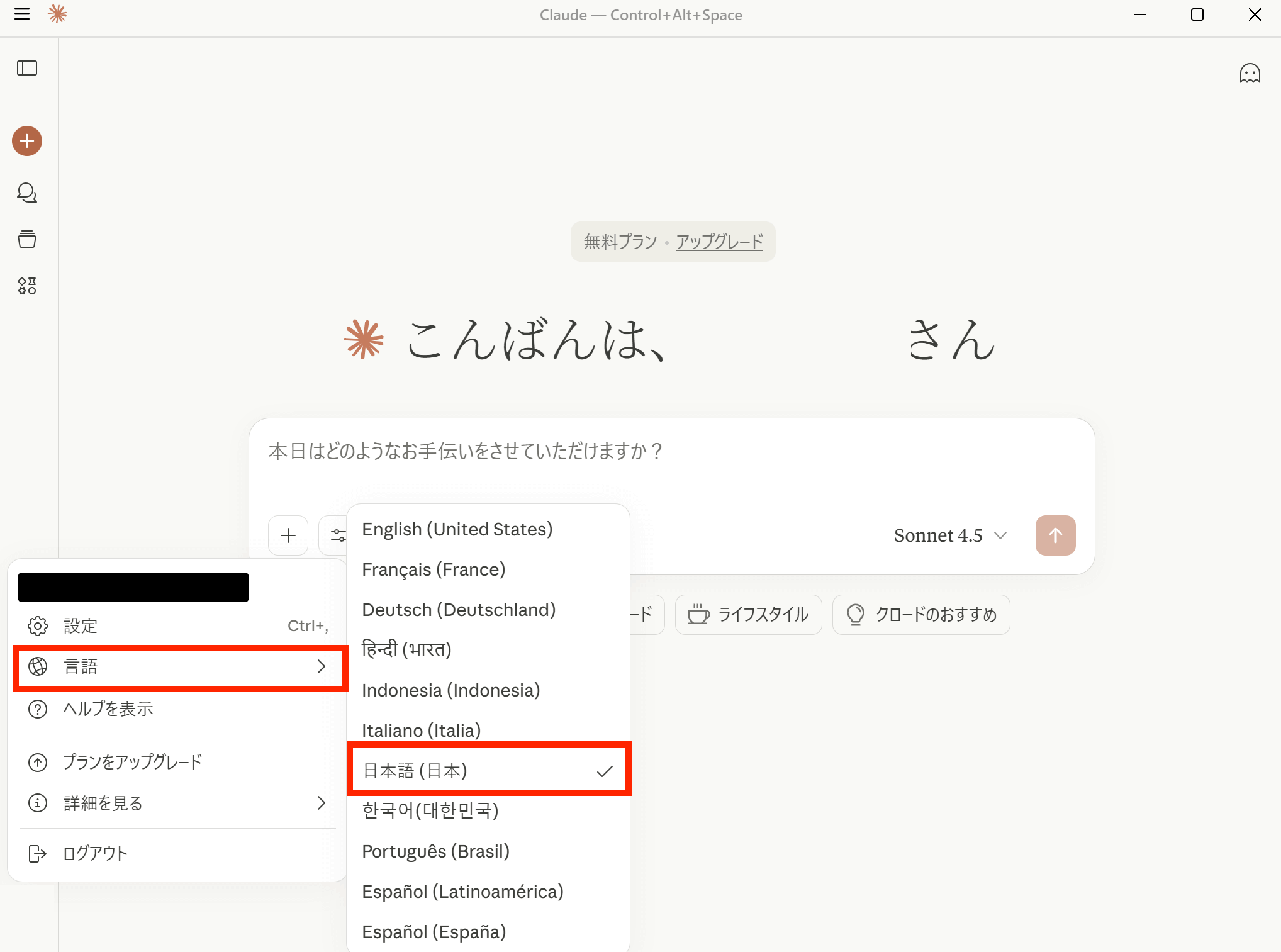Select Français (France) language option
1281x952 pixels.
coord(434,569)
